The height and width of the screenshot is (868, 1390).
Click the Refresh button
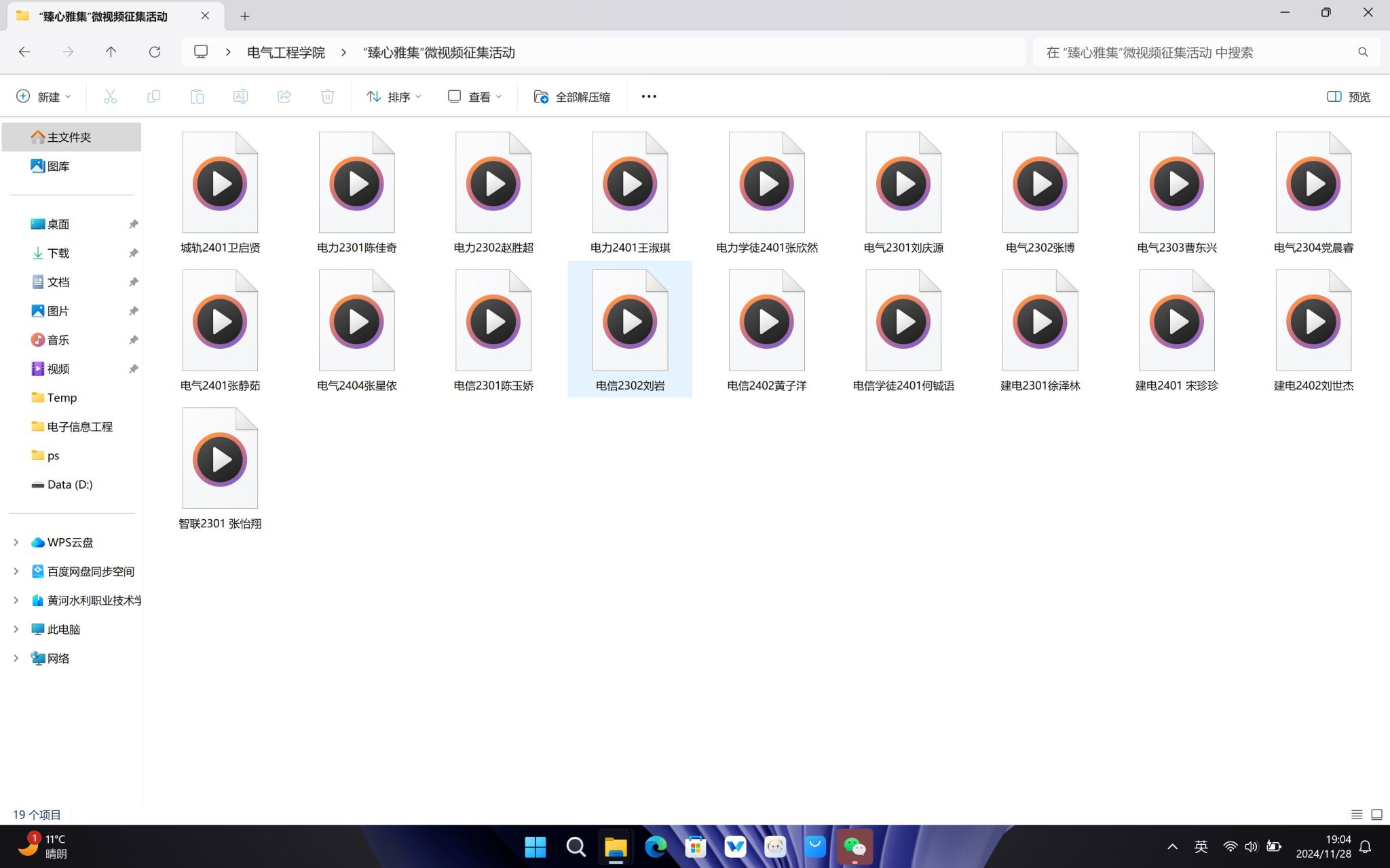[x=155, y=52]
